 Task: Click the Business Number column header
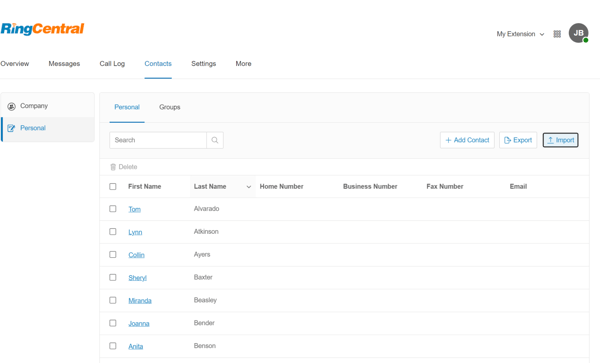[x=370, y=187]
